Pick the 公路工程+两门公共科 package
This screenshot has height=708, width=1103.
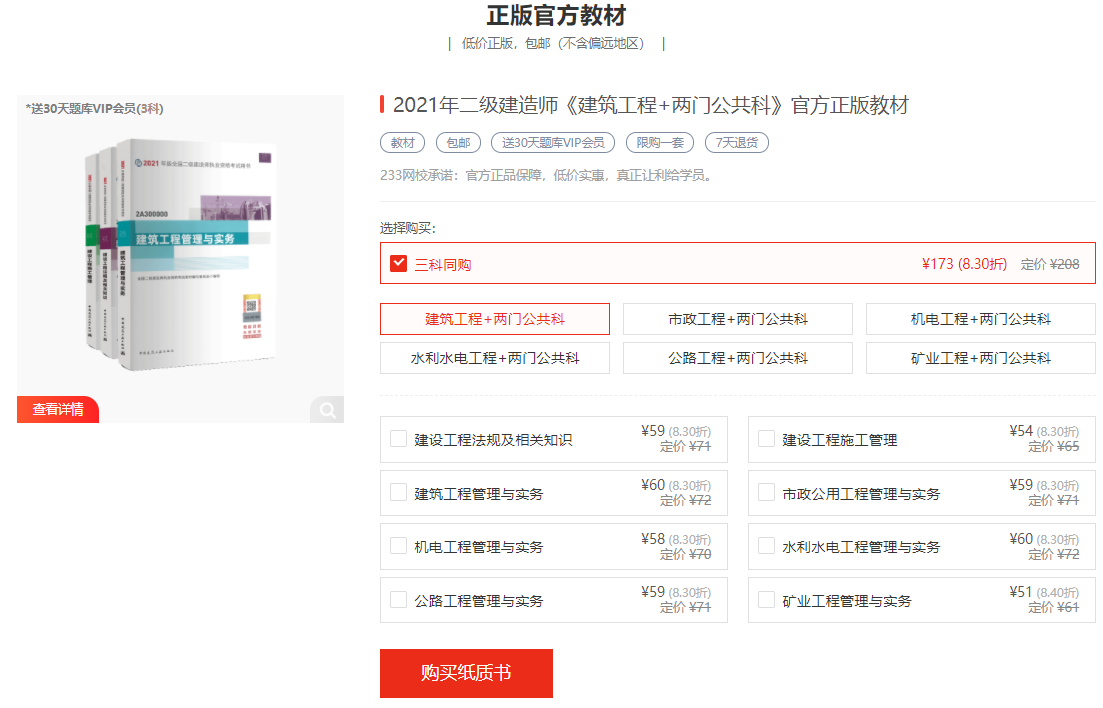click(x=738, y=358)
